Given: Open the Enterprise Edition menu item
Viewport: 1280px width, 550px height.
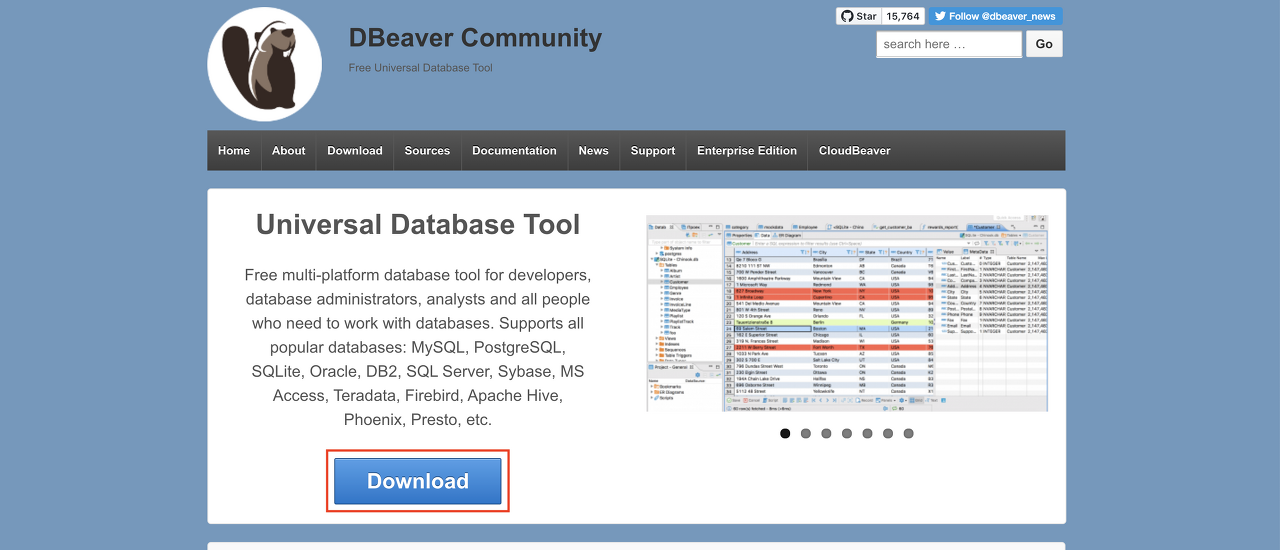Looking at the screenshot, I should tap(747, 151).
